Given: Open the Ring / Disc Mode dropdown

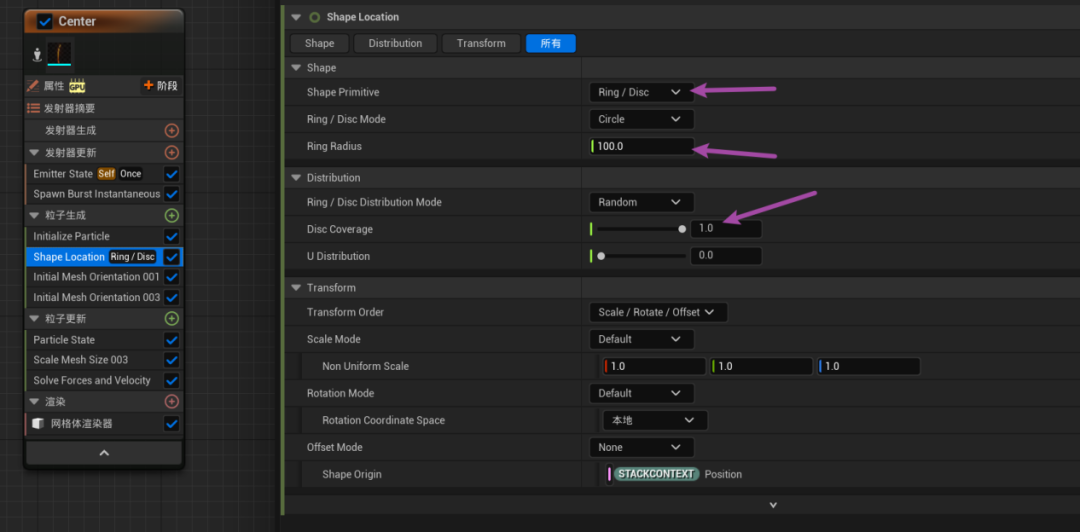Looking at the screenshot, I should point(641,119).
